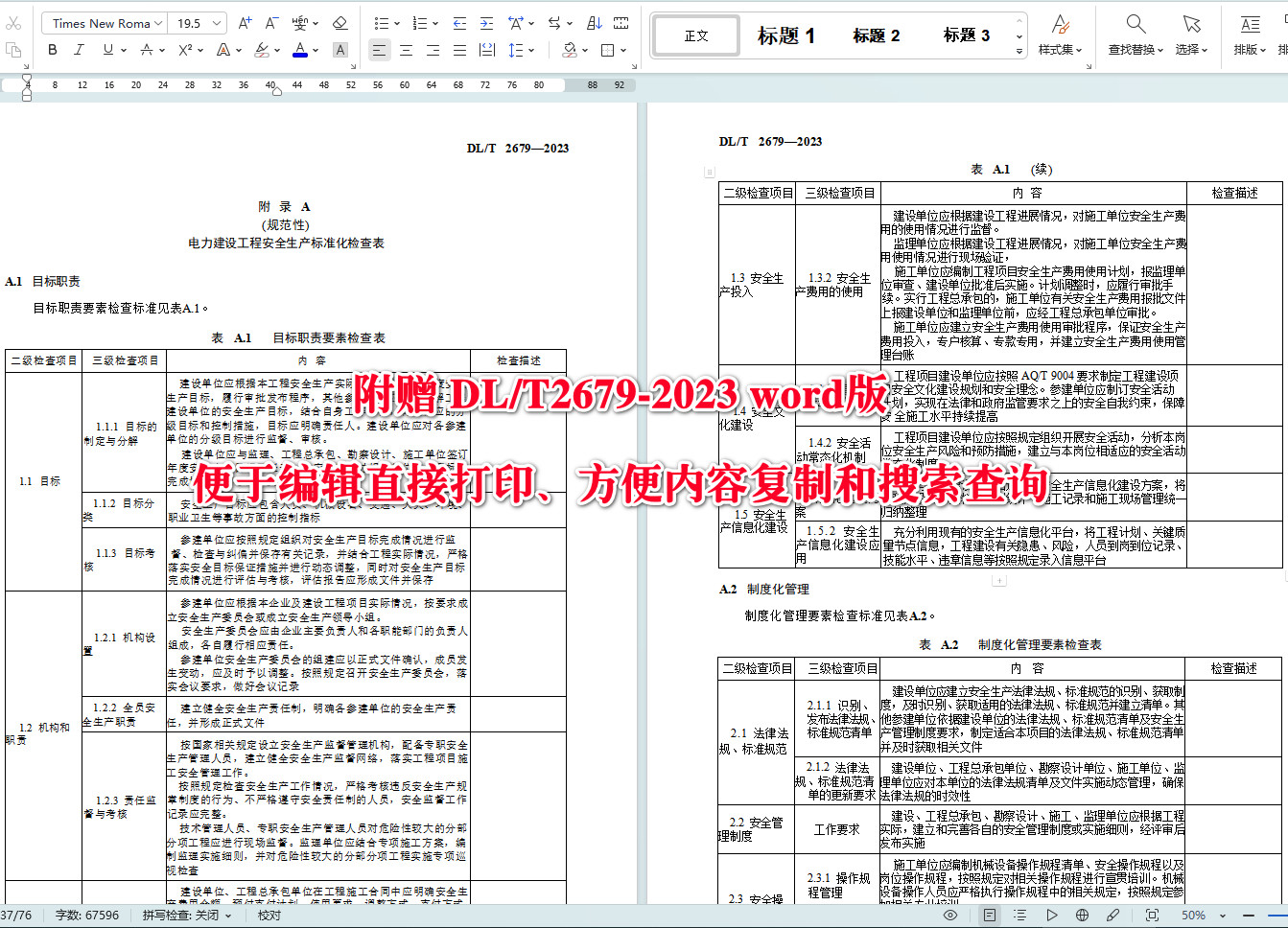Click the Chinese text layout icon
The image size is (1288, 928).
[x=516, y=23]
